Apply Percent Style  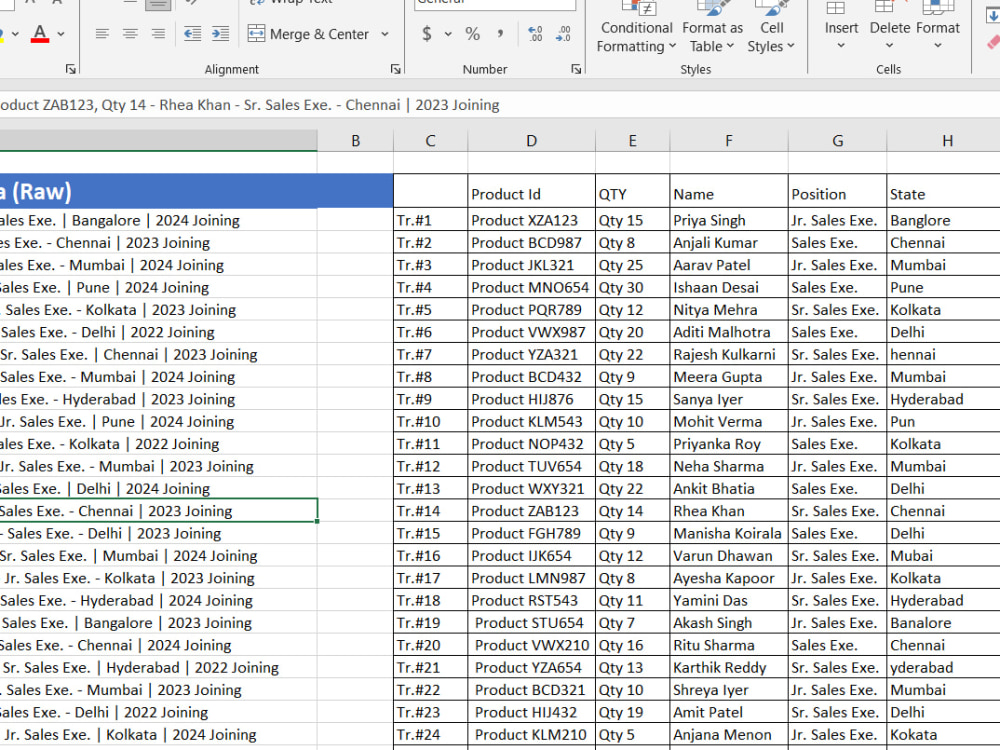[473, 34]
